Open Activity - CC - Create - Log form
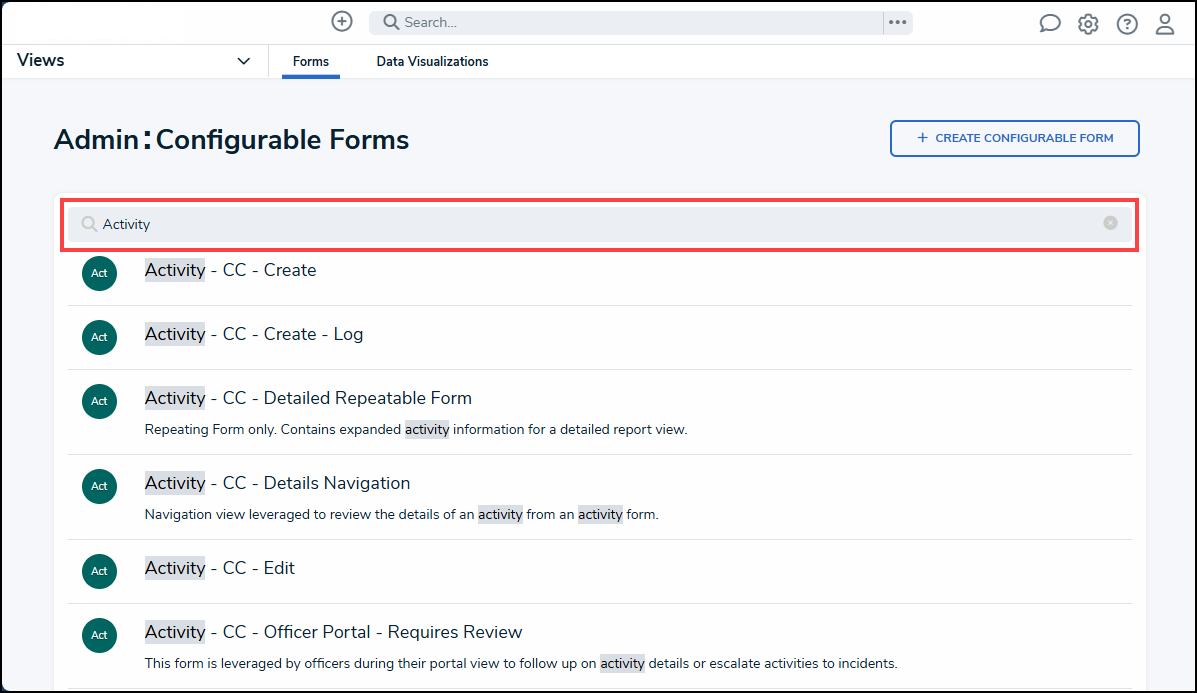The width and height of the screenshot is (1197, 693). [254, 334]
